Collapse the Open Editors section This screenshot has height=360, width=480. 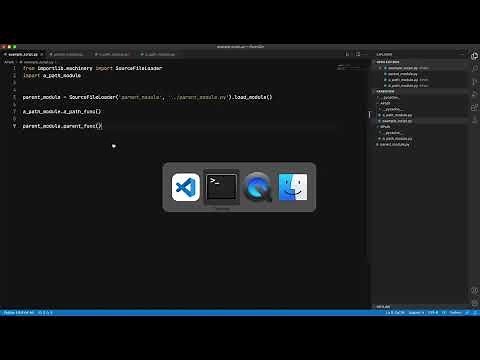388,62
